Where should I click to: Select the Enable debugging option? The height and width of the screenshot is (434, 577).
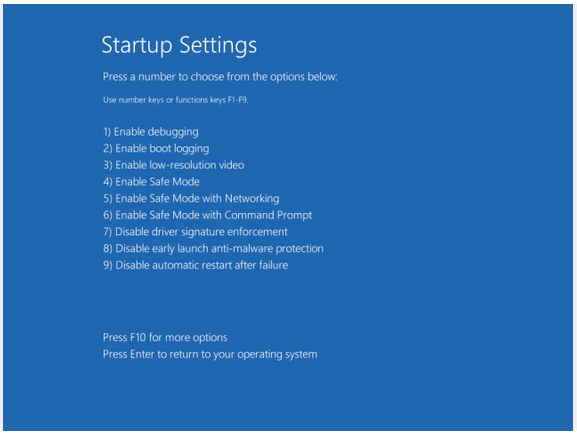point(151,132)
